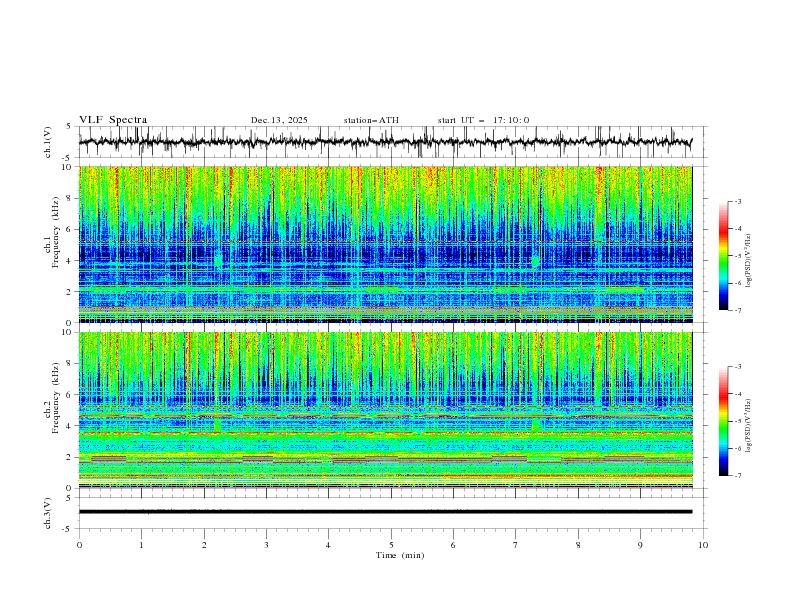This screenshot has height=612, width=792.
Task: Click the "-7" label on ch.2 color scale
Action: [737, 476]
